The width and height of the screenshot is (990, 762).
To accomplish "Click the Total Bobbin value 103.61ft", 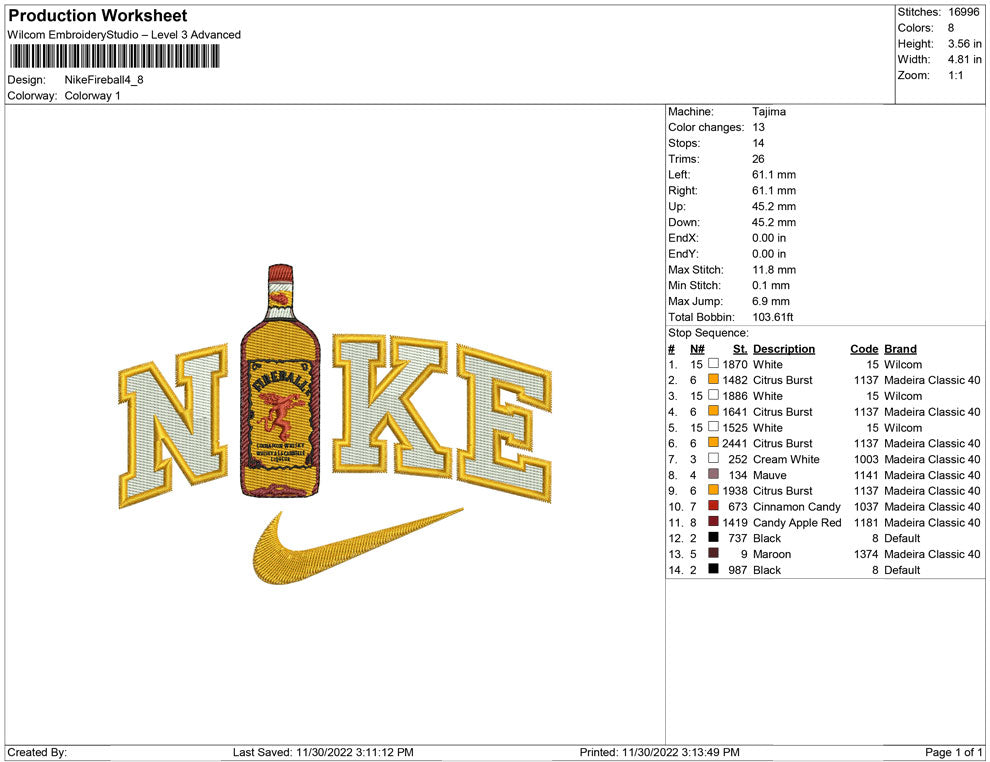I will coord(773,317).
